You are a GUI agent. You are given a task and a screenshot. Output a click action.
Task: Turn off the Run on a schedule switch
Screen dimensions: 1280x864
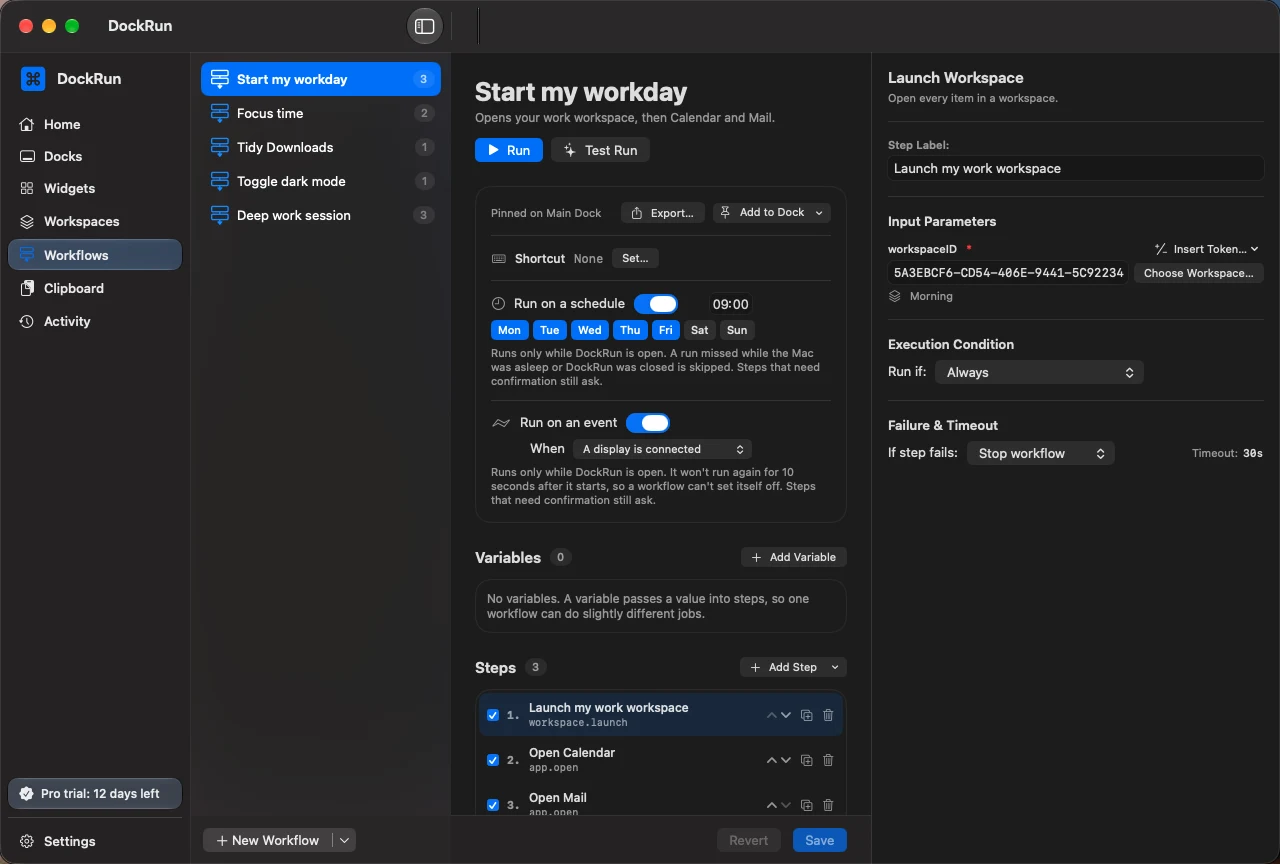tap(656, 304)
